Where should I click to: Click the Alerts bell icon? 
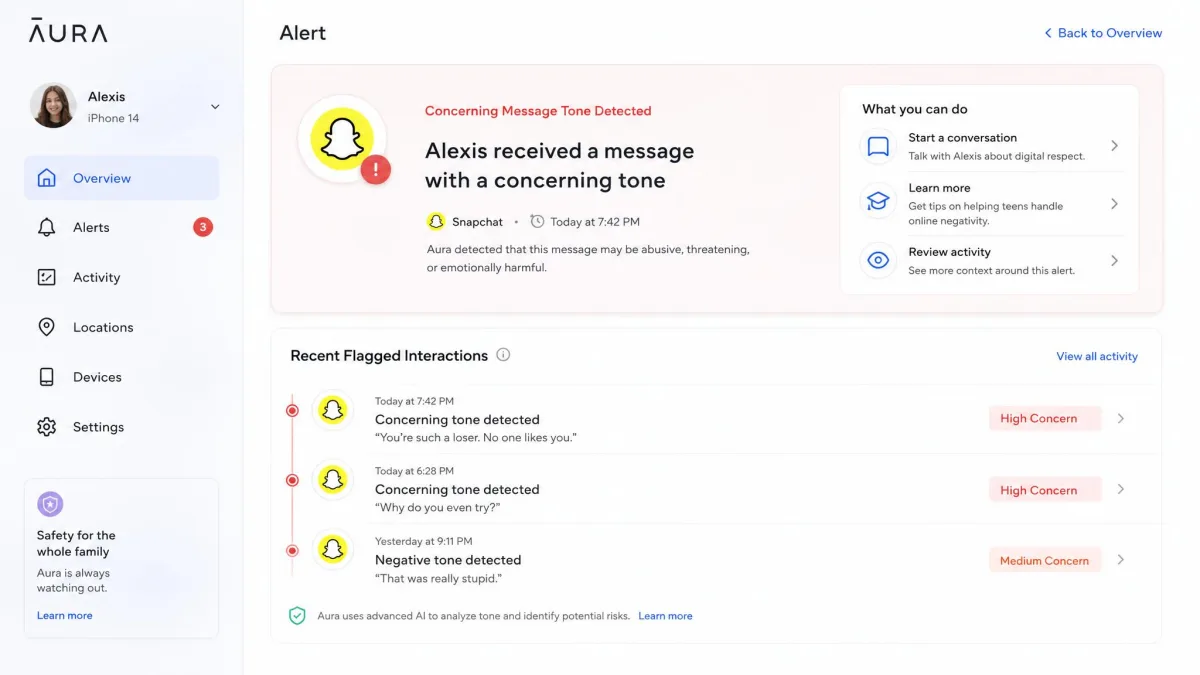click(x=46, y=227)
